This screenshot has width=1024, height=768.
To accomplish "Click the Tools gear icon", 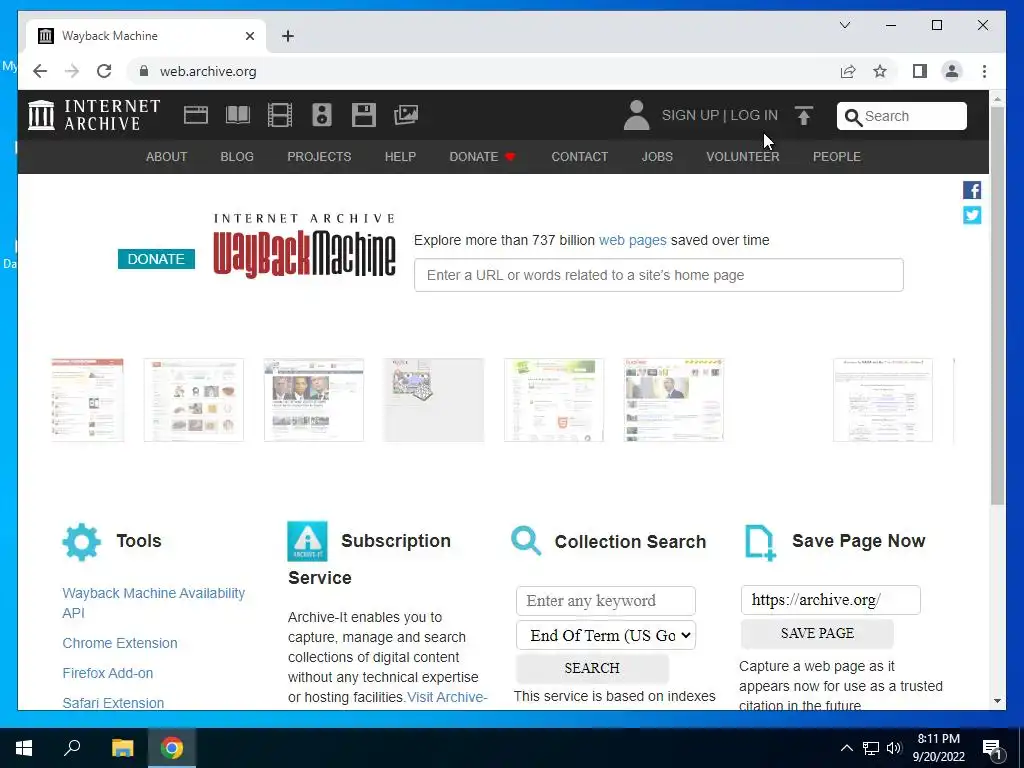I will coord(82,541).
